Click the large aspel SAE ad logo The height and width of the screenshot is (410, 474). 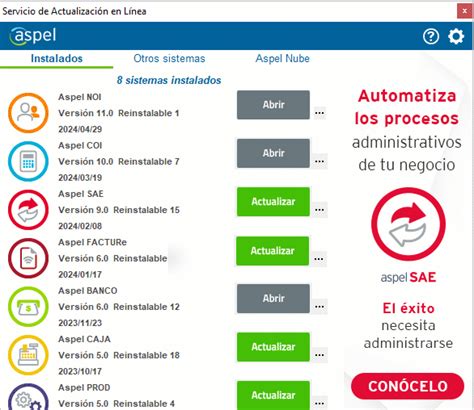[x=408, y=224]
